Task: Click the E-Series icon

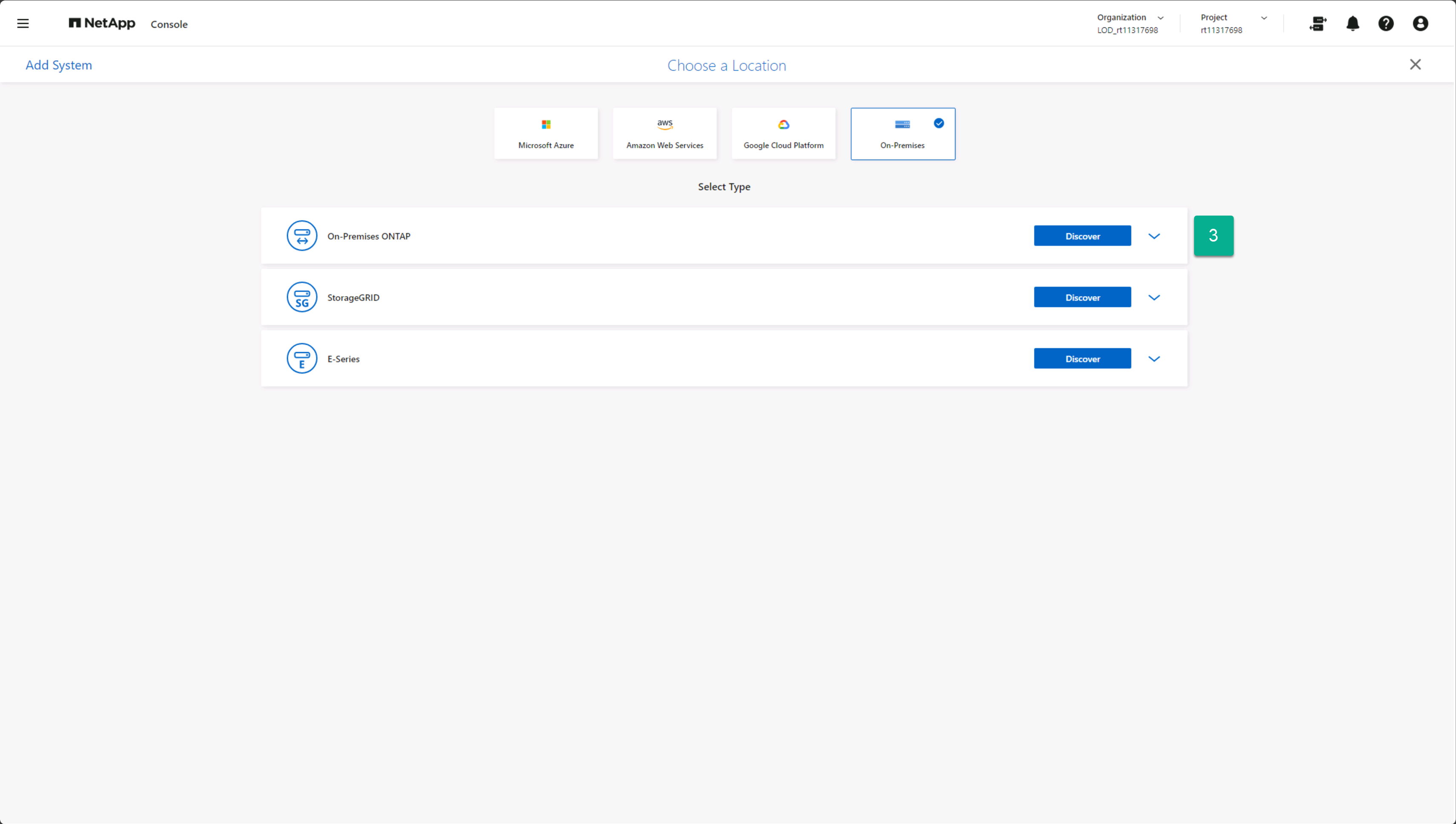Action: (302, 359)
